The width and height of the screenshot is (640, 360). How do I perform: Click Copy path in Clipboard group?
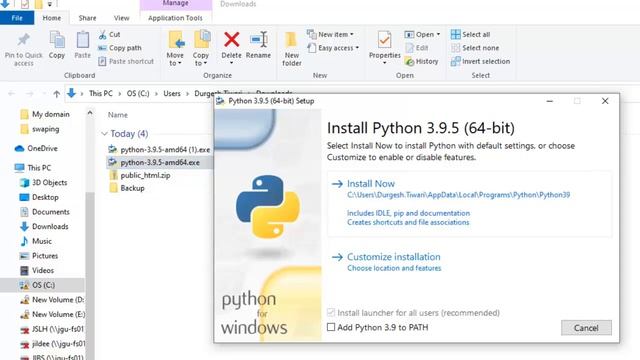tap(120, 48)
